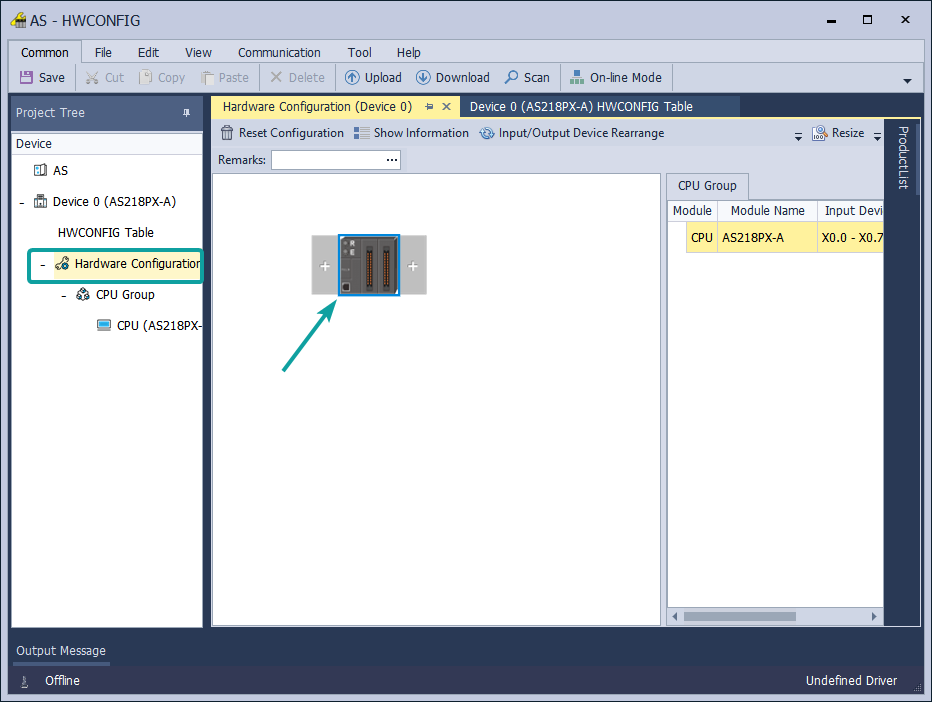Toggle the Project Tree pin
The width and height of the screenshot is (932, 702).
pyautogui.click(x=186, y=113)
